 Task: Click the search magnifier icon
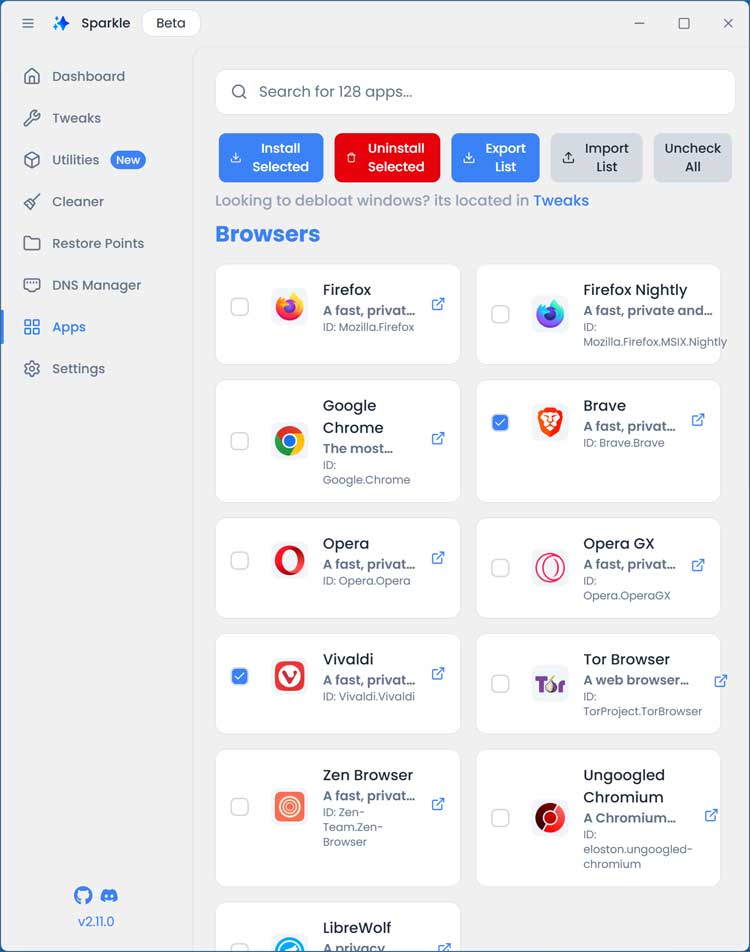(x=239, y=92)
